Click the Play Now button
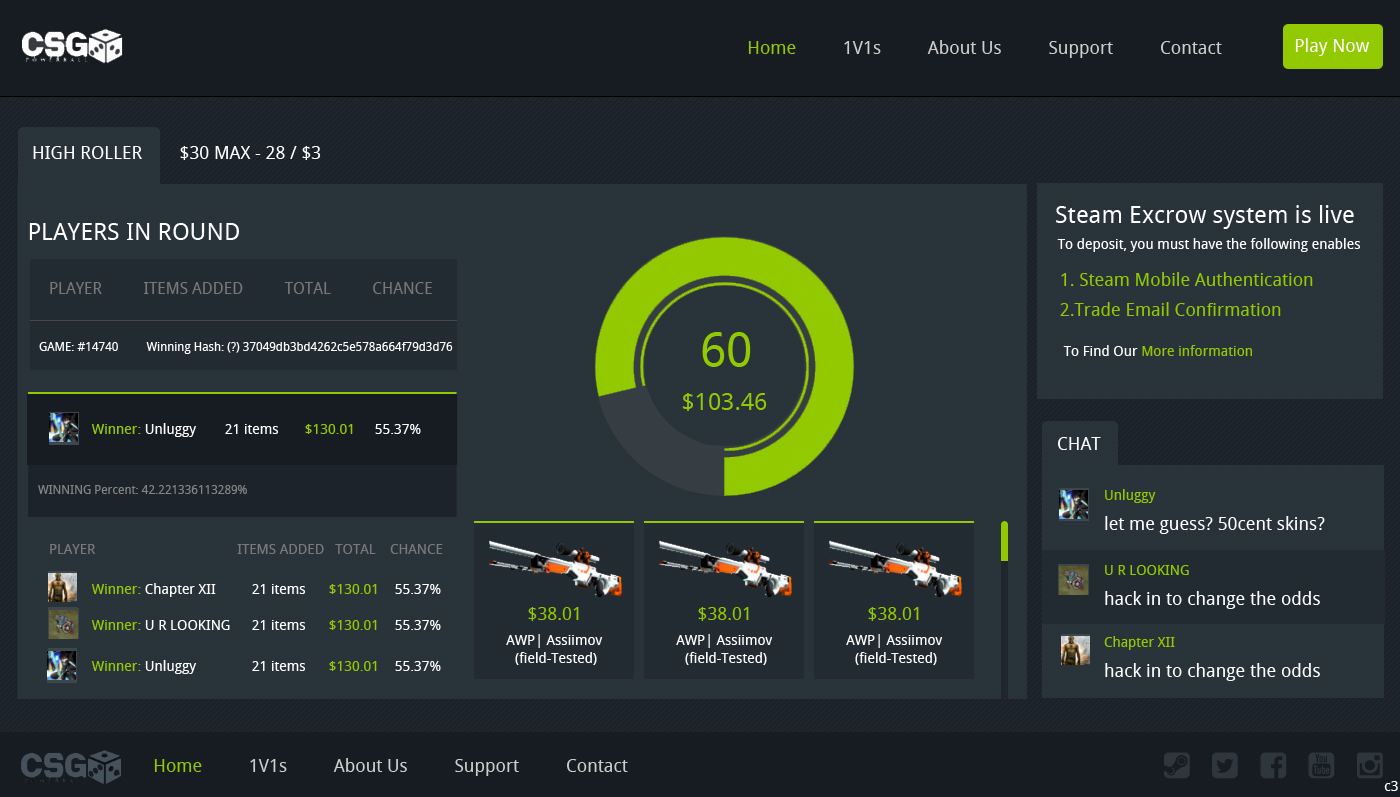This screenshot has height=797, width=1400. [1332, 46]
